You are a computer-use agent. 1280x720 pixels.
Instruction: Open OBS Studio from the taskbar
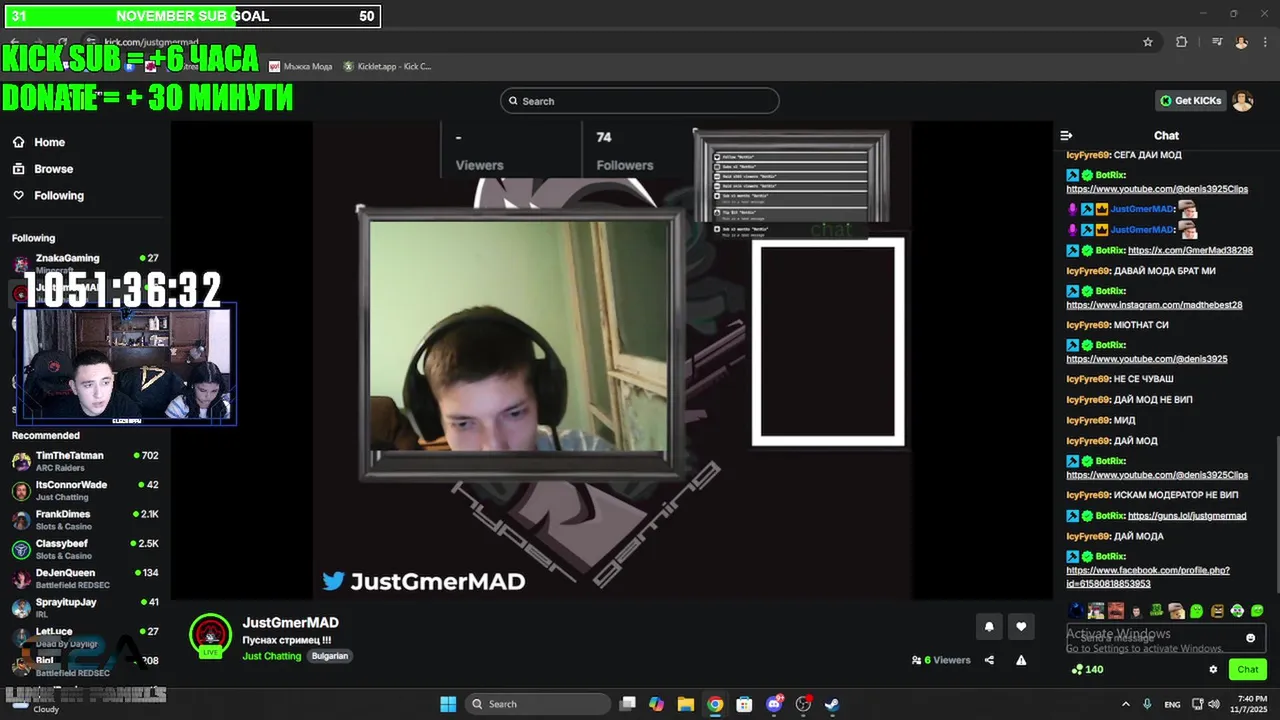coord(803,704)
